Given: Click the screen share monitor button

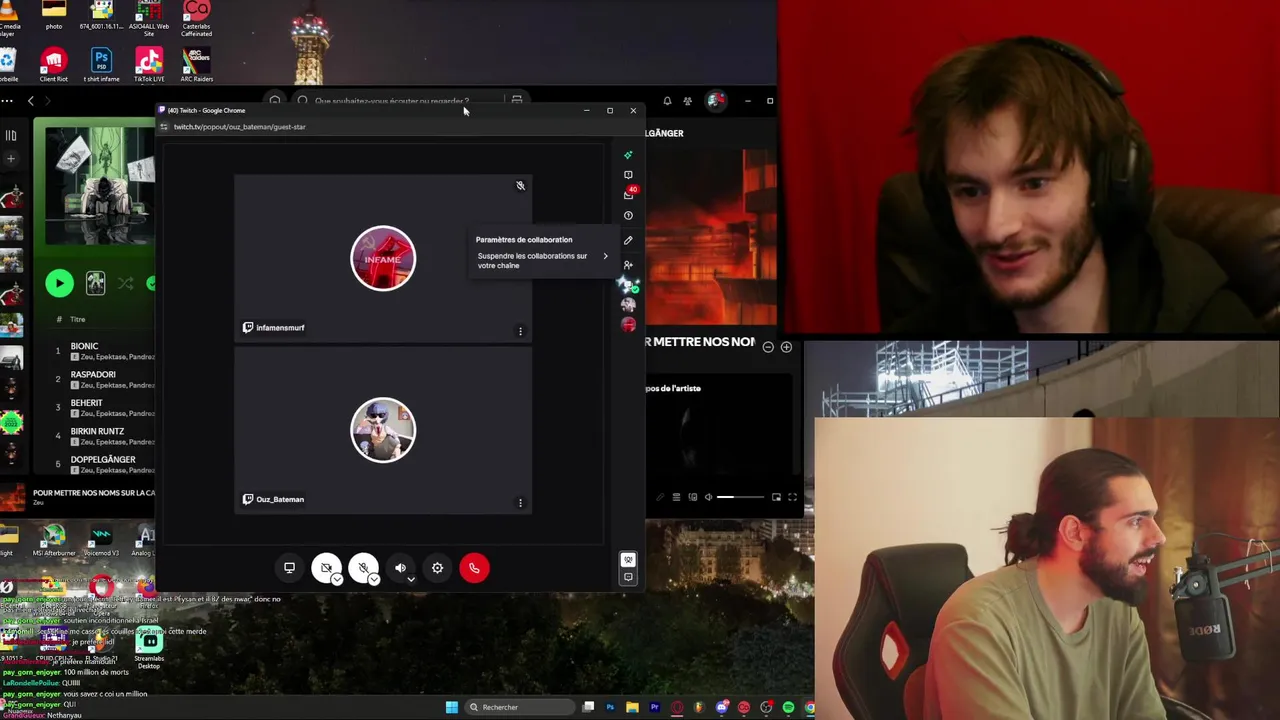Looking at the screenshot, I should (x=289, y=568).
